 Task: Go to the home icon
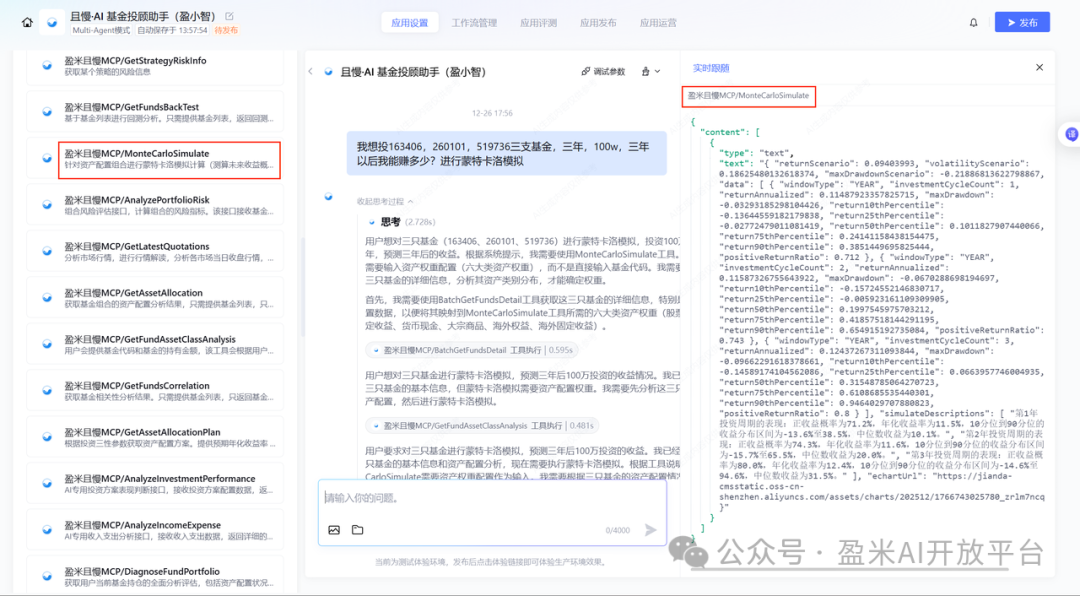tap(27, 22)
